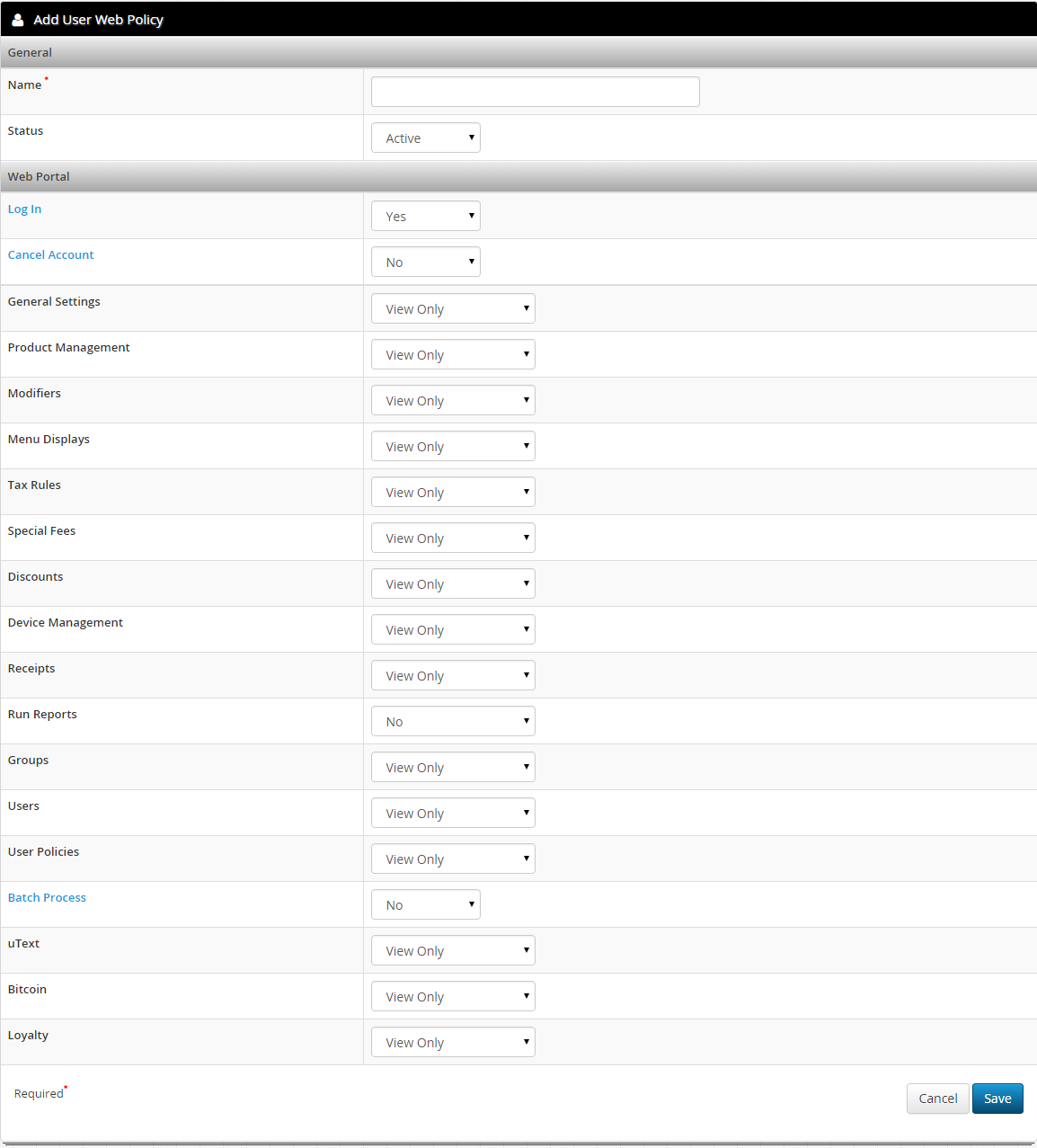Open the Device Management permission dropdown
The height and width of the screenshot is (1148, 1037).
pyautogui.click(x=453, y=629)
